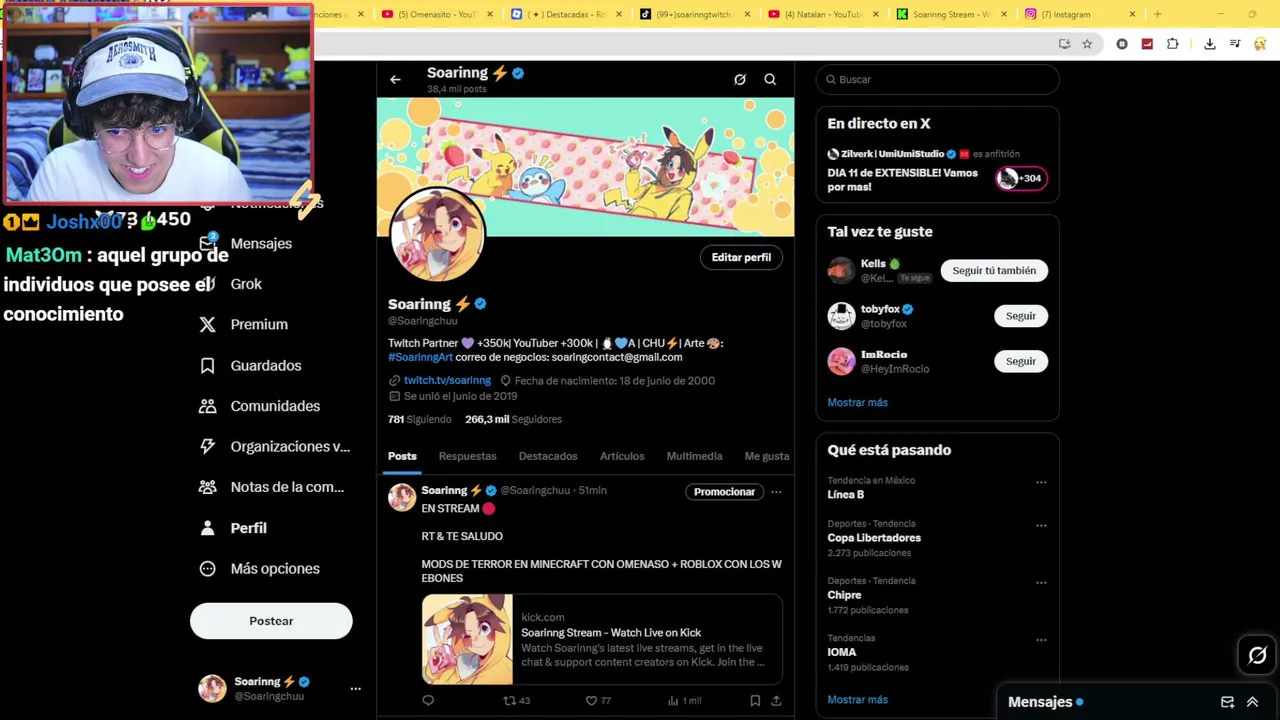The image size is (1280, 720).
Task: Click the +304 listeners badge
Action: coord(1021,178)
